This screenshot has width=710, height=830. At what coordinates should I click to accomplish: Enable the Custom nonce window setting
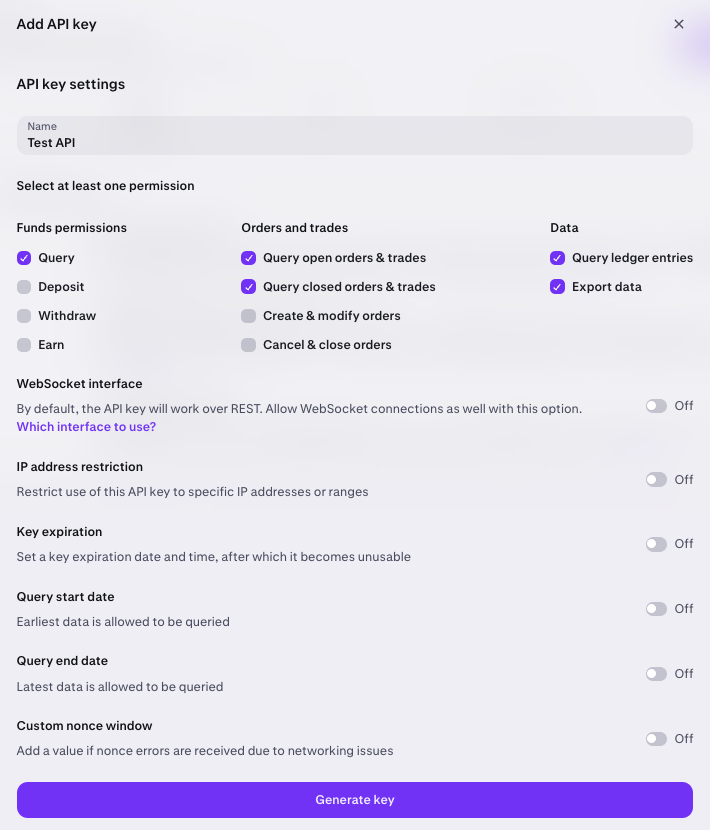pos(658,739)
